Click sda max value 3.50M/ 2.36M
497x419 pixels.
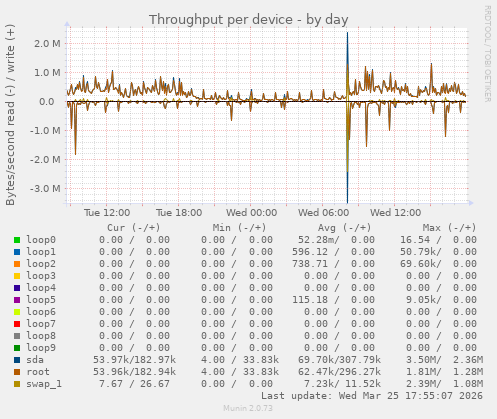(x=444, y=360)
